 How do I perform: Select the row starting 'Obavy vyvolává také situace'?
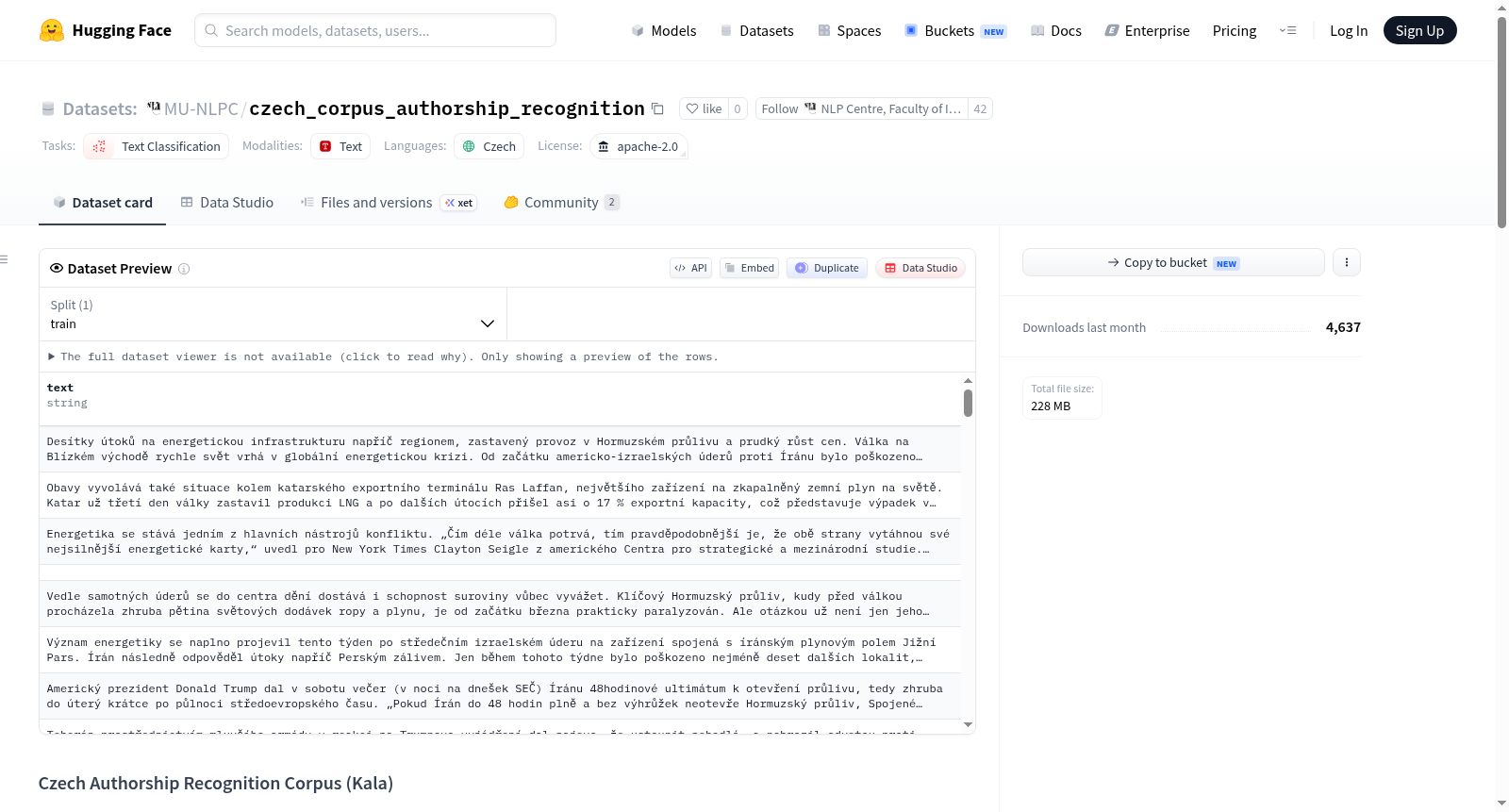tap(500, 495)
